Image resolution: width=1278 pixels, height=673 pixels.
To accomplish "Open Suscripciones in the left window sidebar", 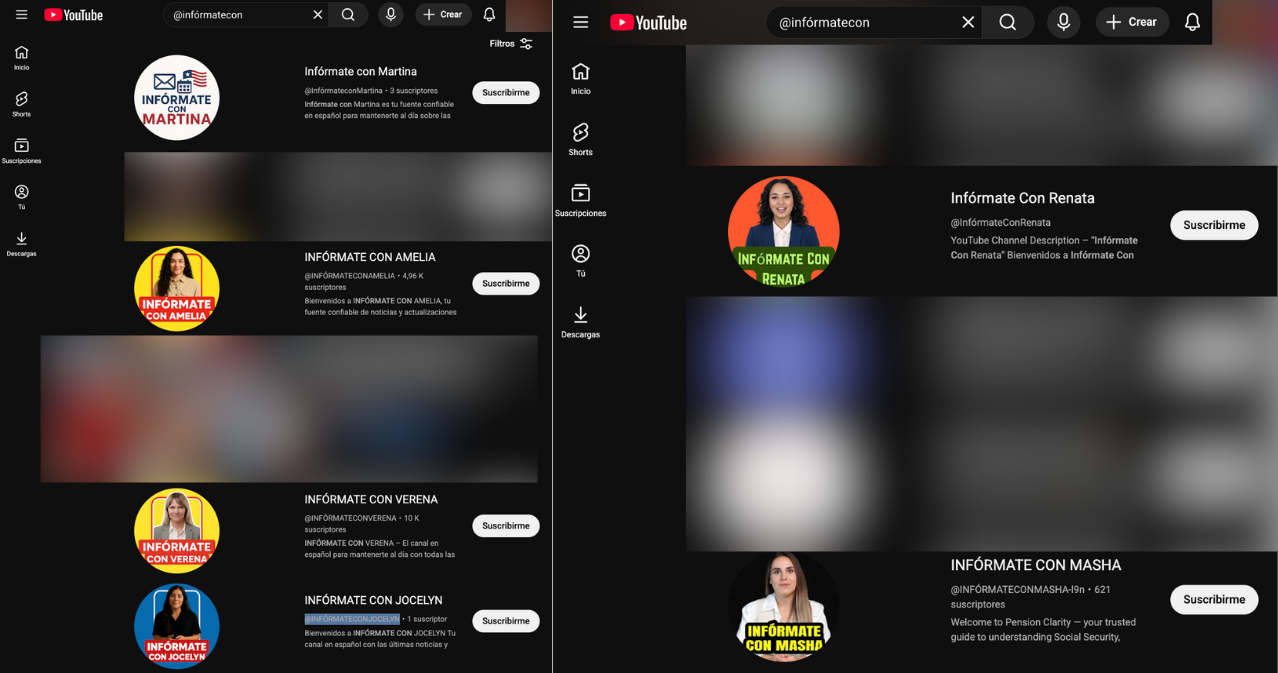I will pos(21,150).
